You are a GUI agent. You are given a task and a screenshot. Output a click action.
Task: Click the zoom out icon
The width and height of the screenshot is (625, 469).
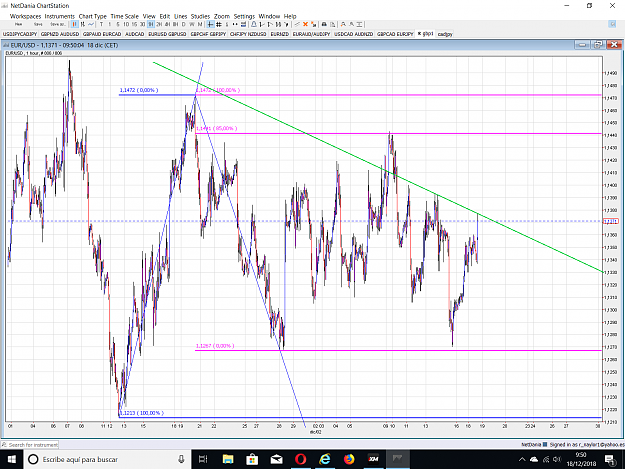click(352, 24)
